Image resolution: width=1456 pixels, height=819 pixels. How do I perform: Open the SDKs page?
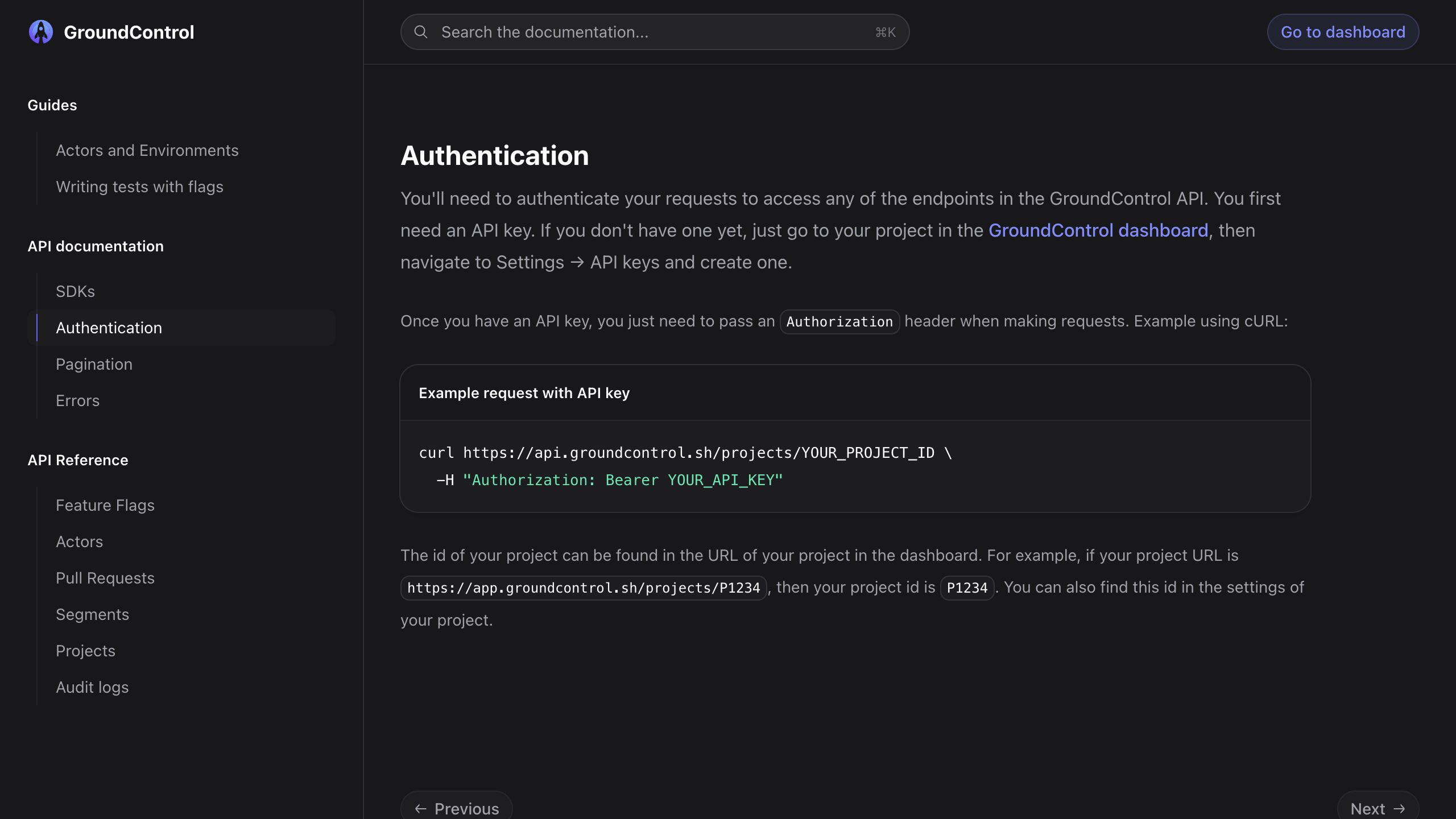[x=75, y=291]
